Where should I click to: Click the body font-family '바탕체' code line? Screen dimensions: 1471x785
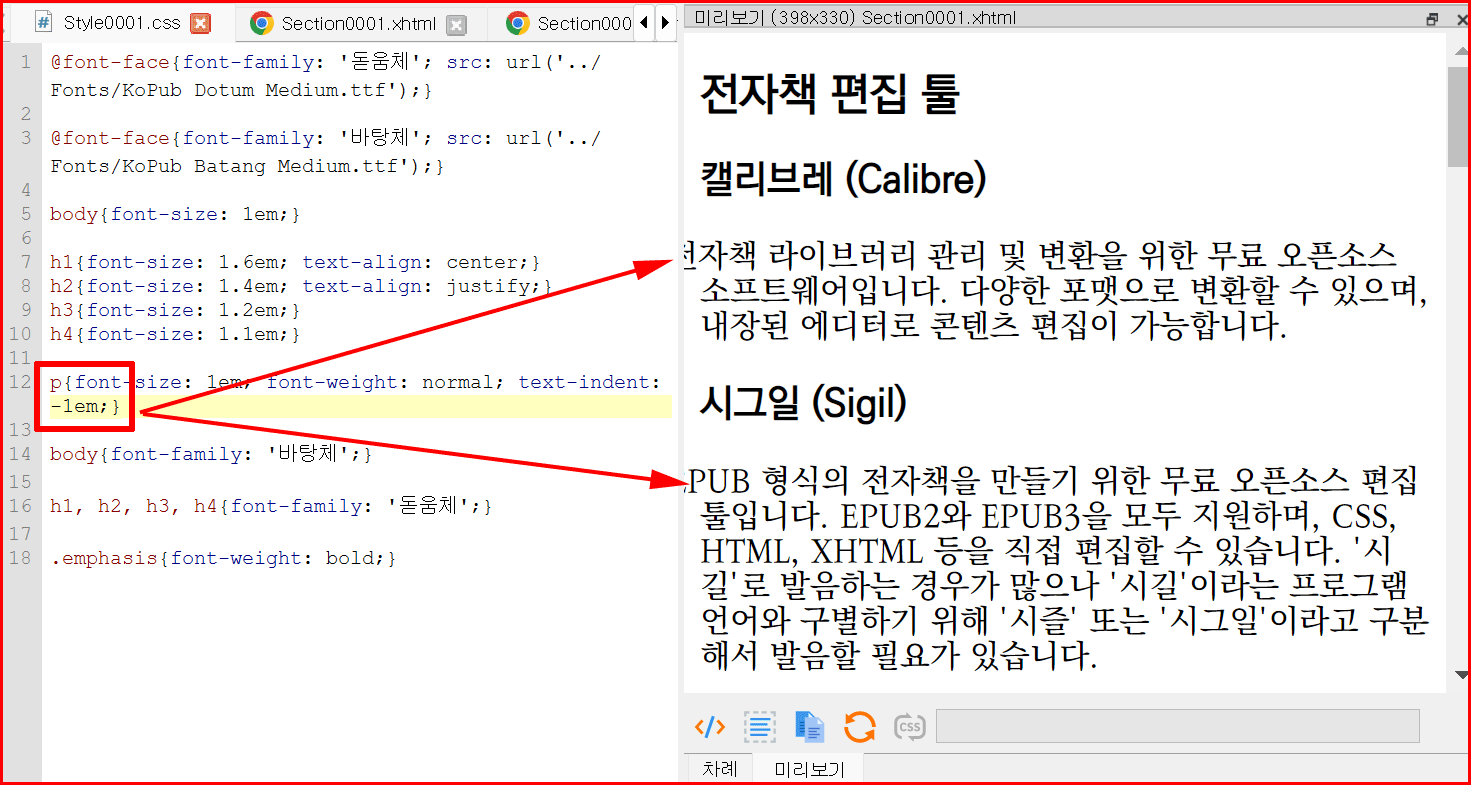coord(211,454)
